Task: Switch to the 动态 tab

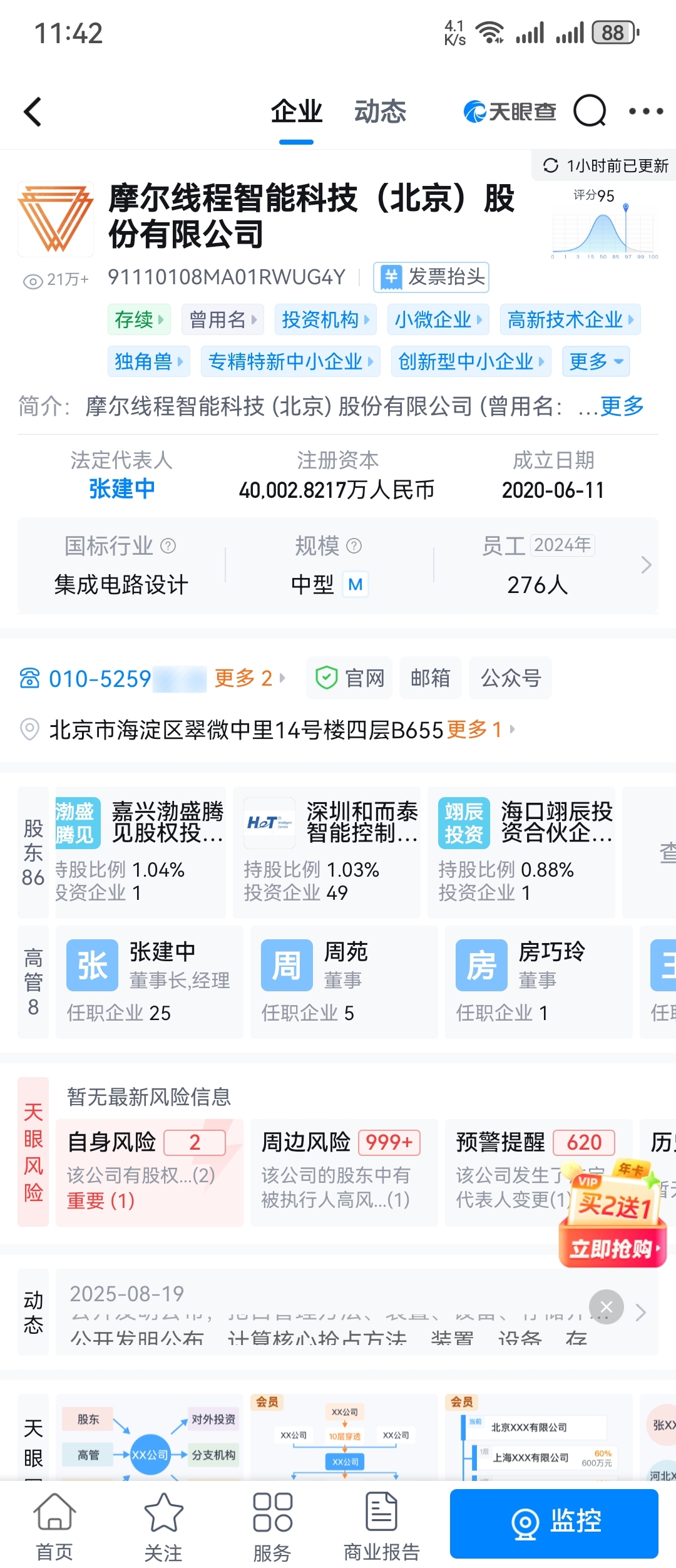Action: coord(380,111)
